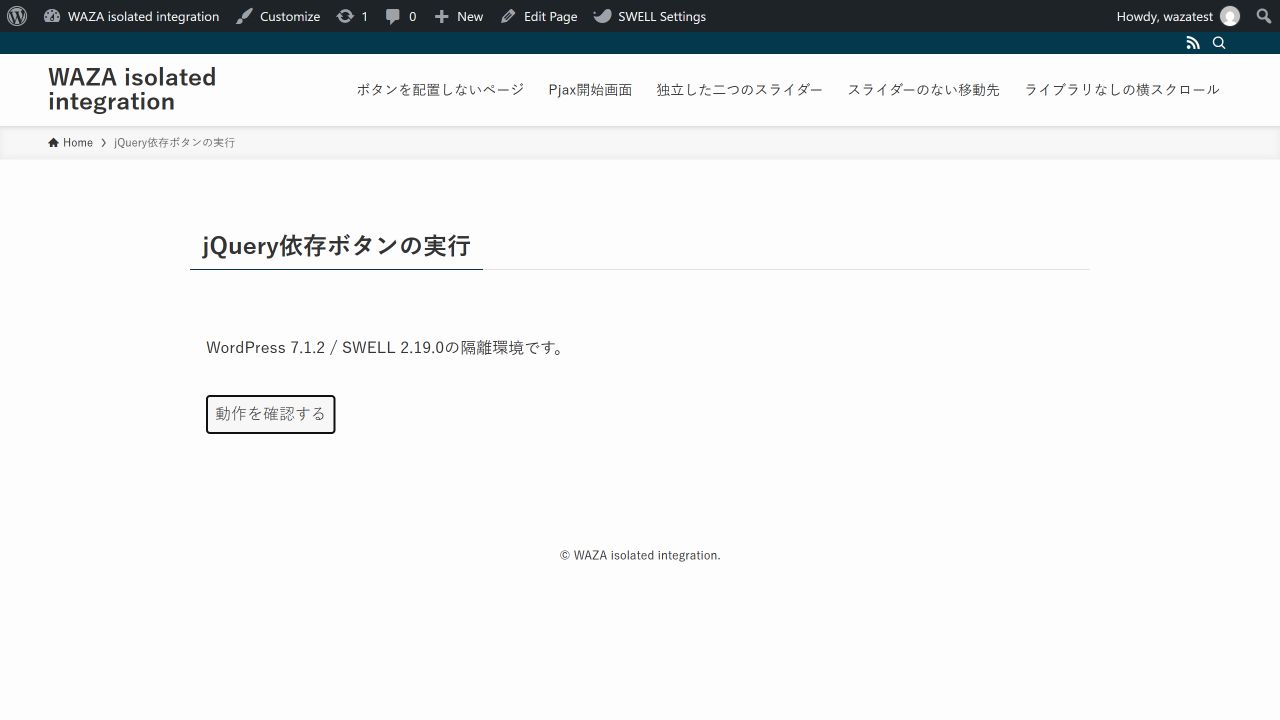
Task: Click the WordPress 7.1.2 / SWELL 2.19.0 paragraph
Action: pos(387,348)
